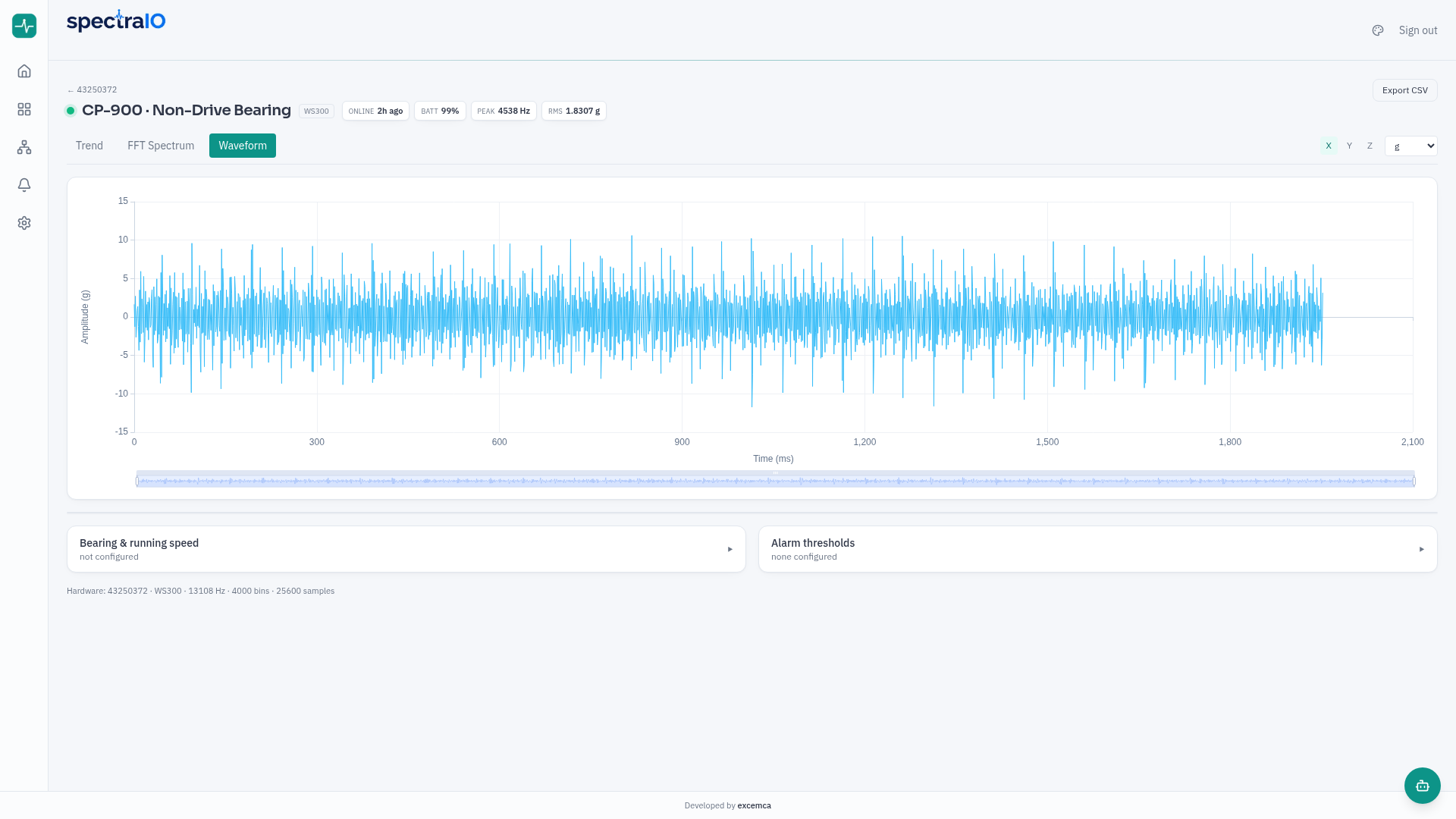Image resolution: width=1456 pixels, height=819 pixels.
Task: Click the waveform zoom range slider
Action: [775, 480]
